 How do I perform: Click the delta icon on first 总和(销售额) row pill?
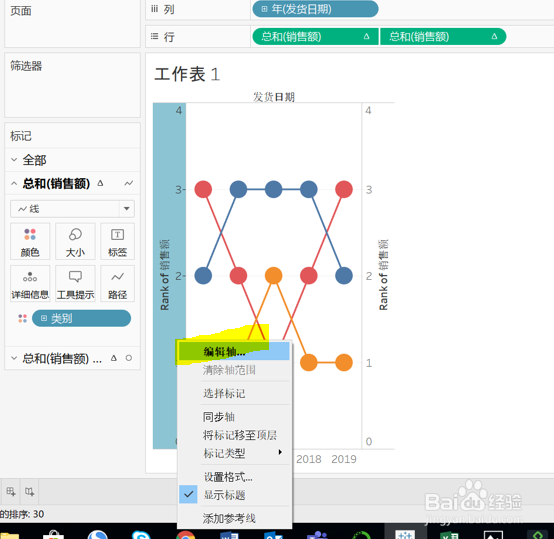pos(366,36)
